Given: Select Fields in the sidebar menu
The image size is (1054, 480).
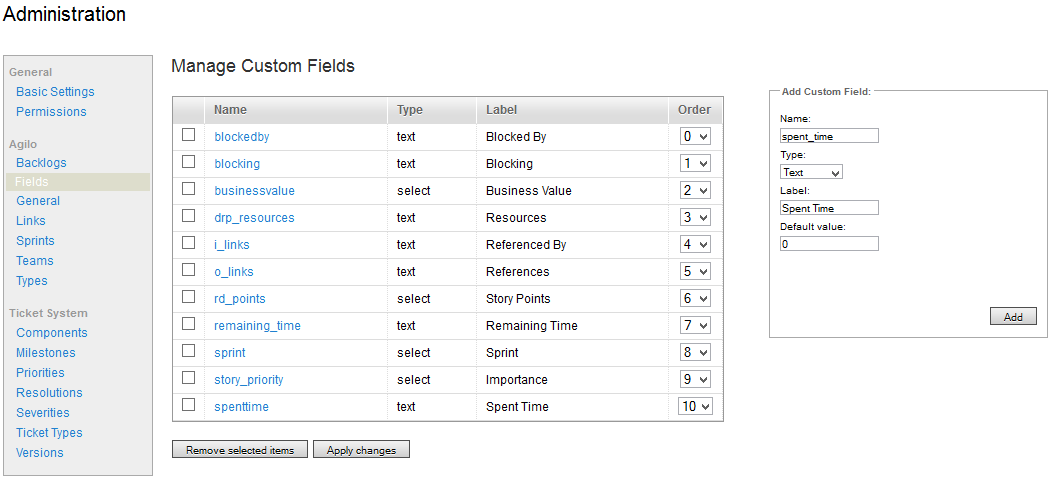Looking at the screenshot, I should coord(32,182).
